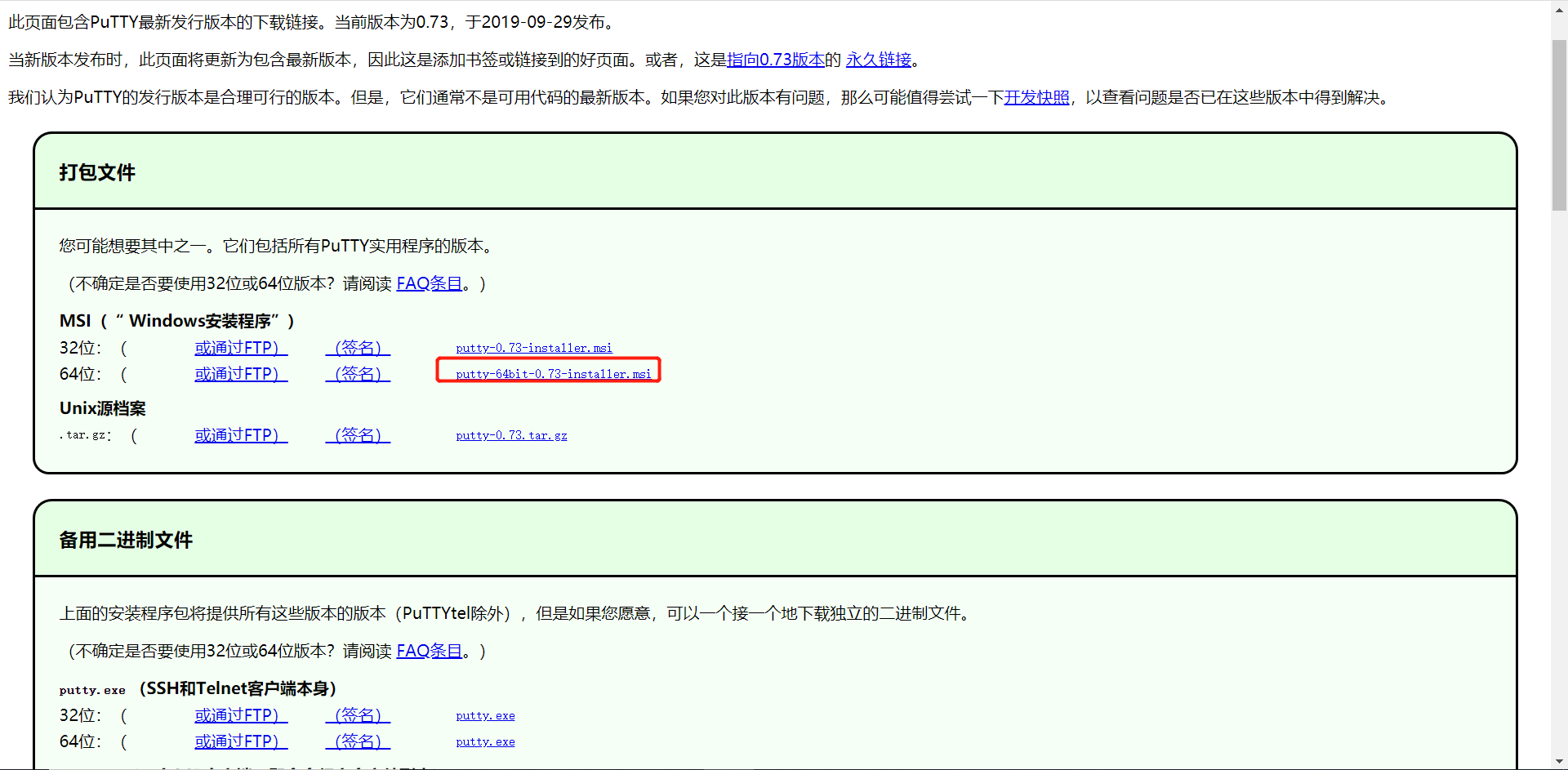Click the Unix源档案 heading
This screenshot has width=1568, height=770.
(103, 408)
